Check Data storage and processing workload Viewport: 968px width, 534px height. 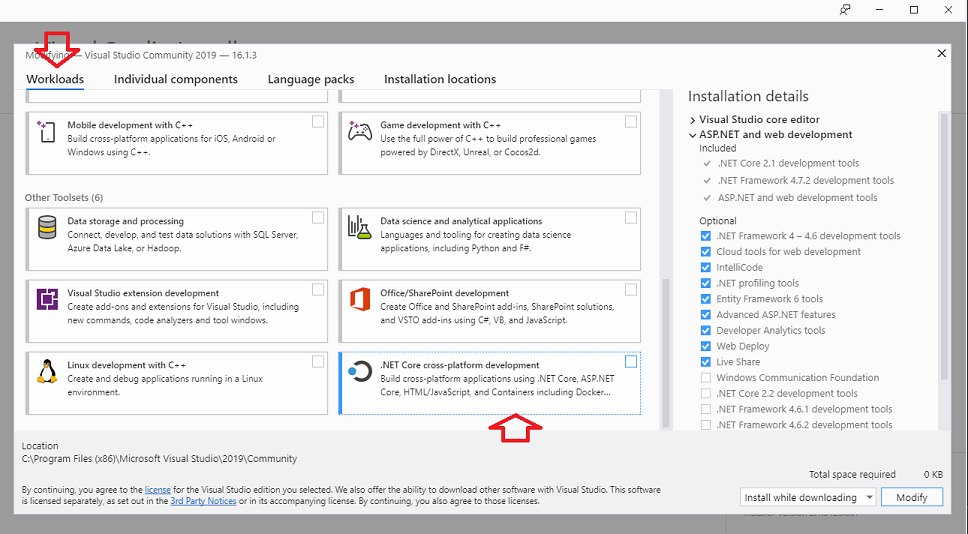tap(318, 217)
